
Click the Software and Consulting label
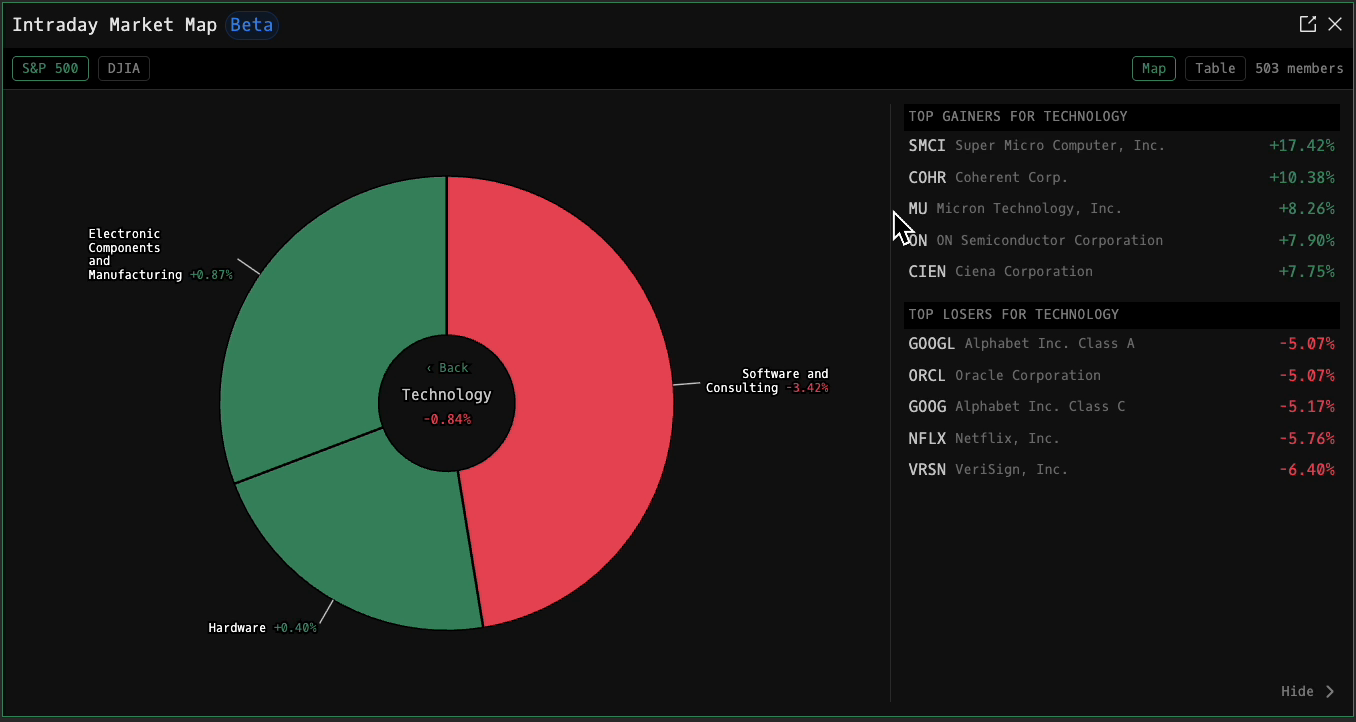tap(767, 381)
